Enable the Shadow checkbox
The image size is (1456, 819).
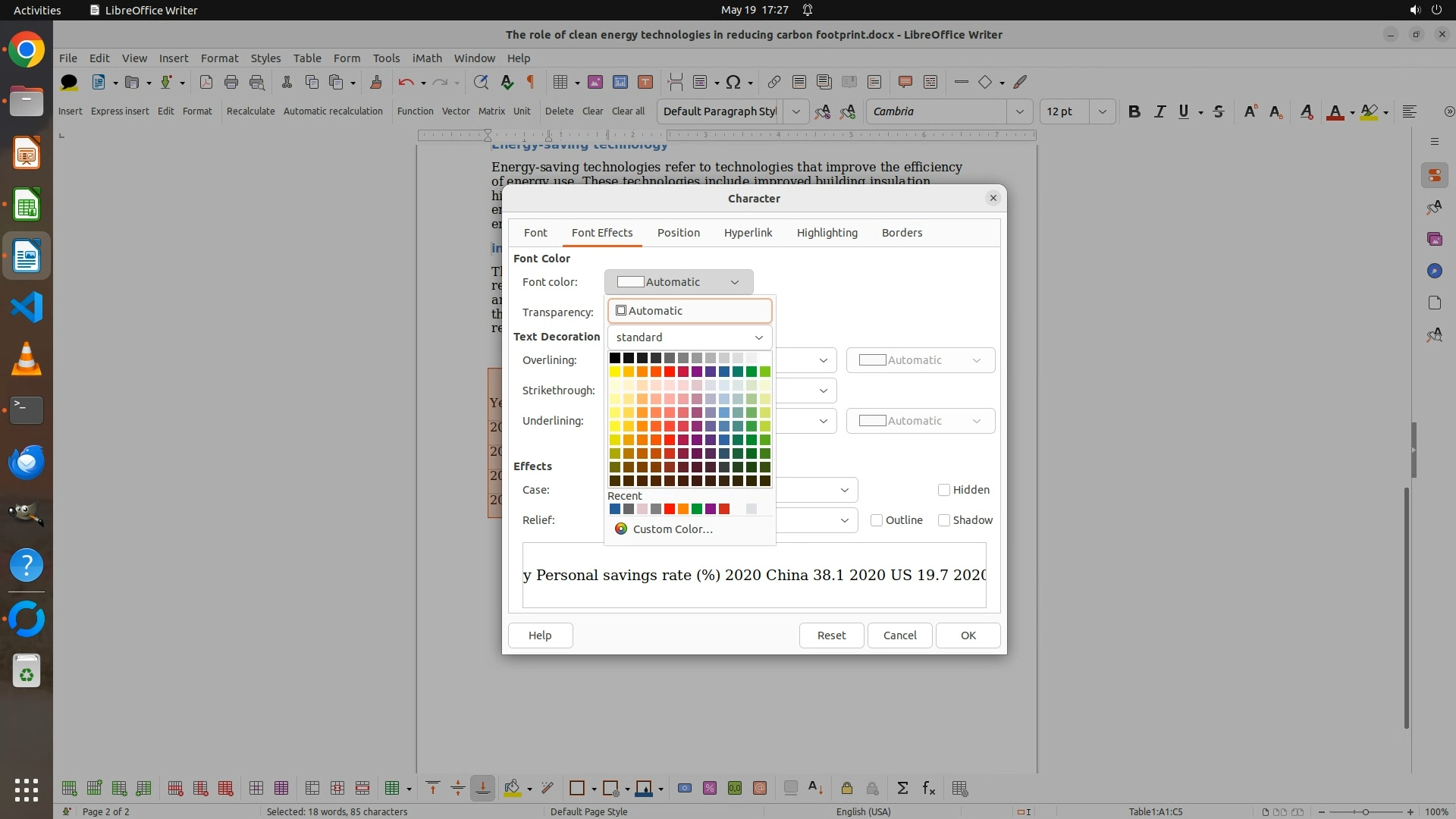point(944,520)
